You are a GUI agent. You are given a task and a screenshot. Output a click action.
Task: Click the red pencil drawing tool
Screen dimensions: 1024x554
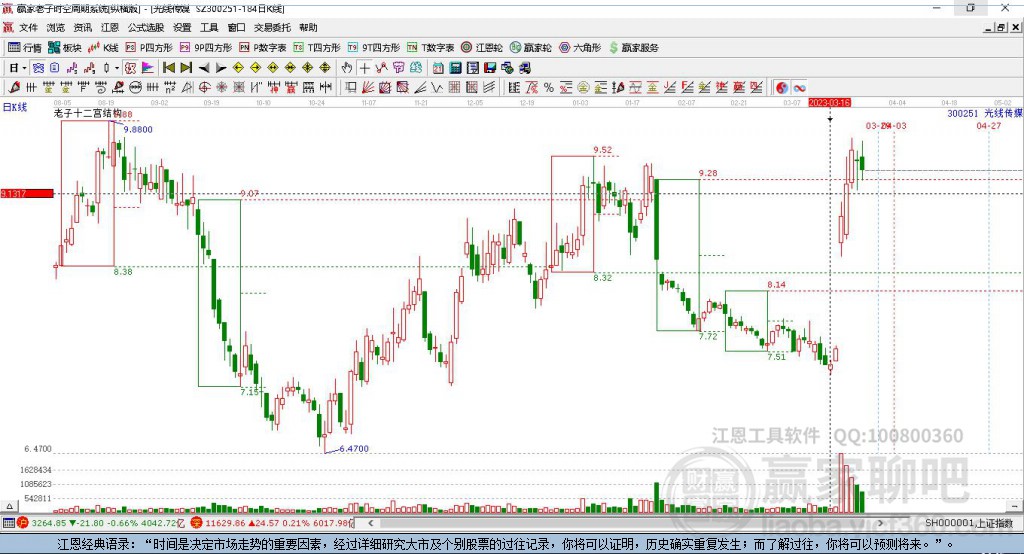[x=14, y=88]
